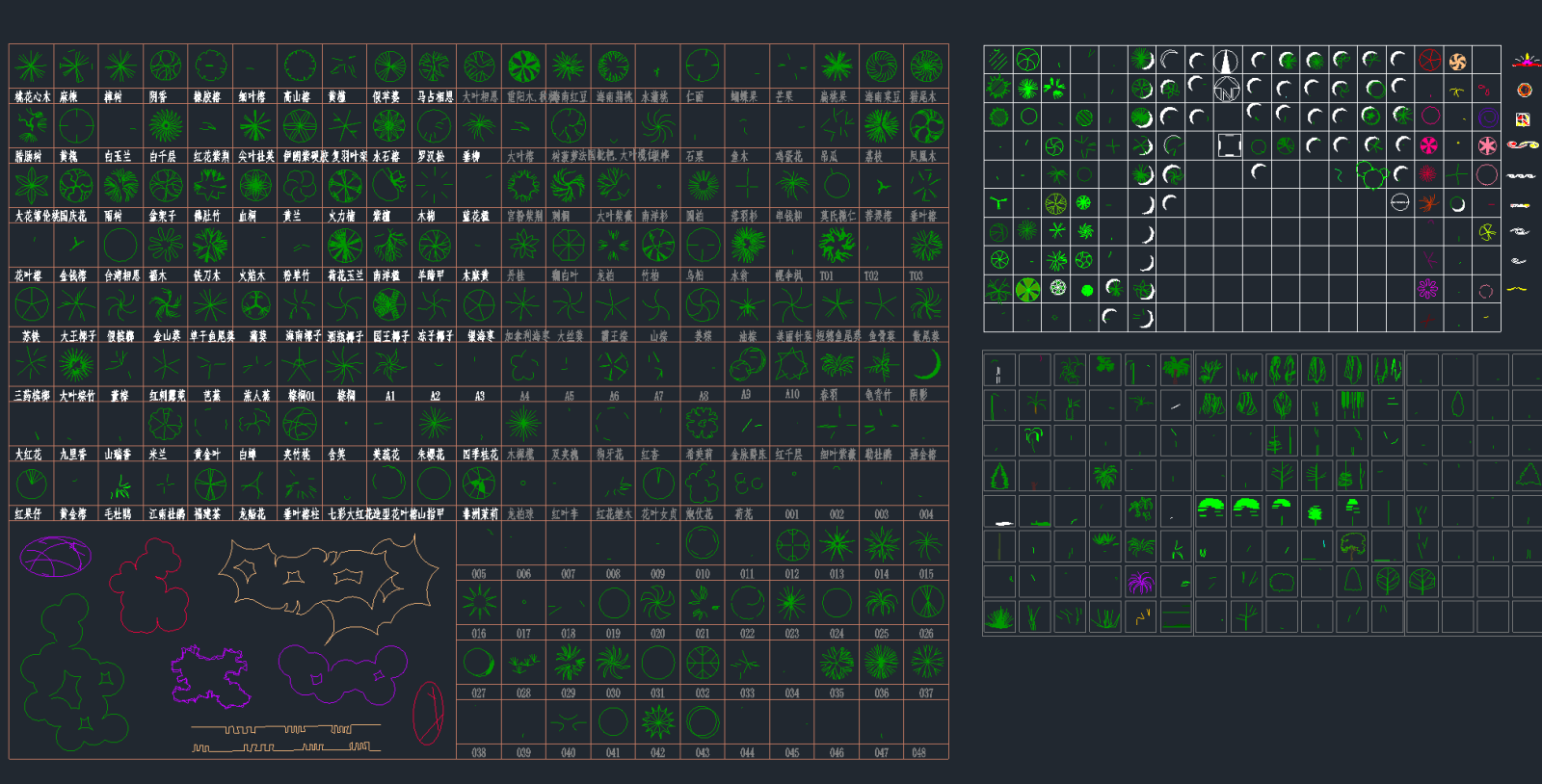
Task: Click the magenta palm elevation symbol
Action: click(x=1140, y=583)
